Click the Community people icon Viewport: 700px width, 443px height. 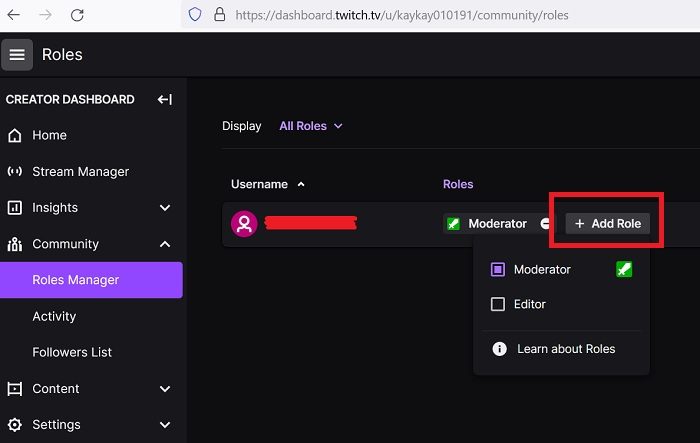pyautogui.click(x=14, y=244)
